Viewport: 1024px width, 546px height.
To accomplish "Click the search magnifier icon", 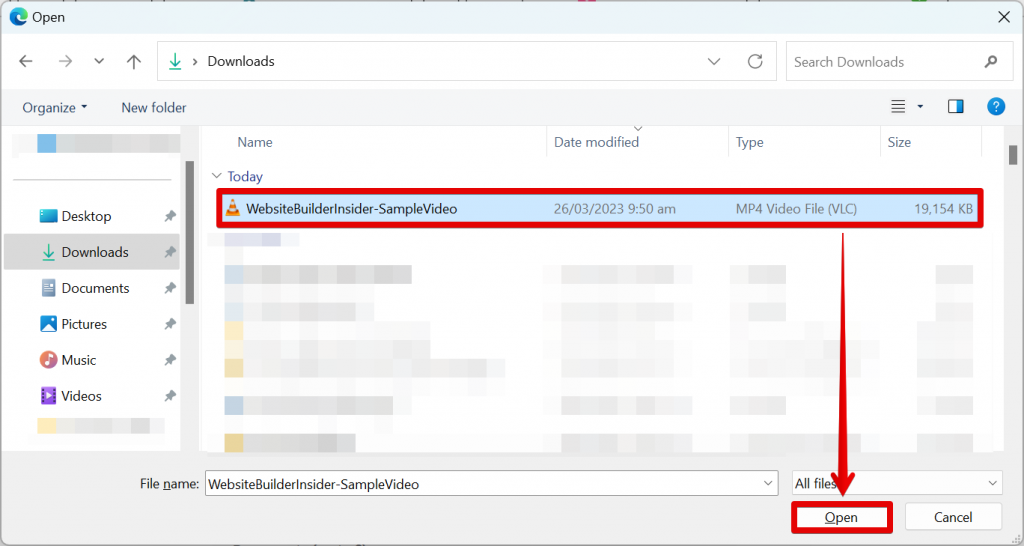I will coord(991,61).
